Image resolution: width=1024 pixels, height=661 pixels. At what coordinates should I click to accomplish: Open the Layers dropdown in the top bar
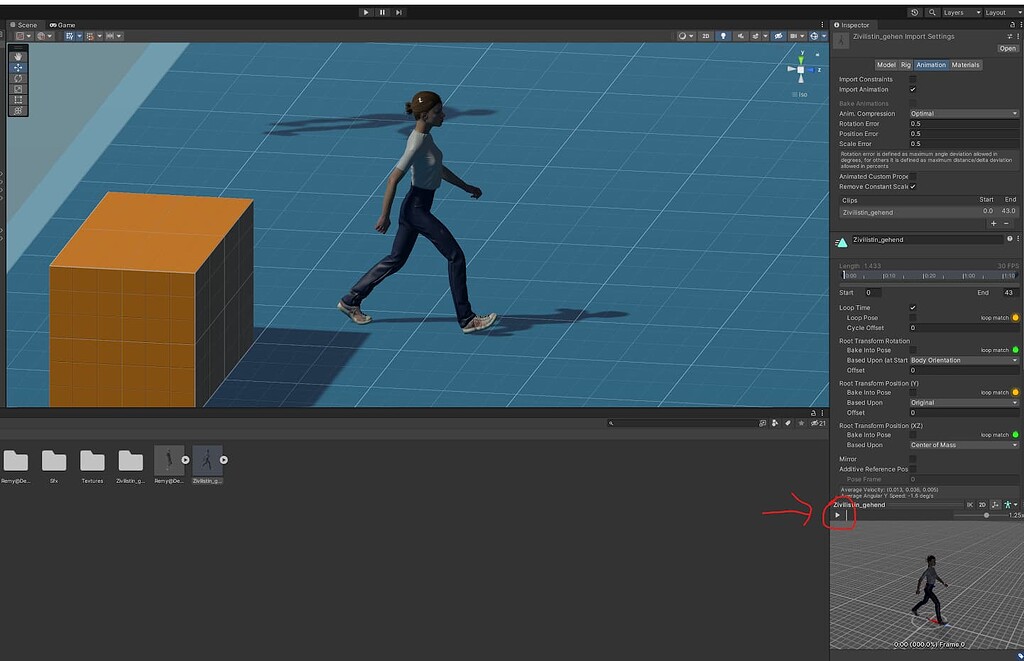959,12
